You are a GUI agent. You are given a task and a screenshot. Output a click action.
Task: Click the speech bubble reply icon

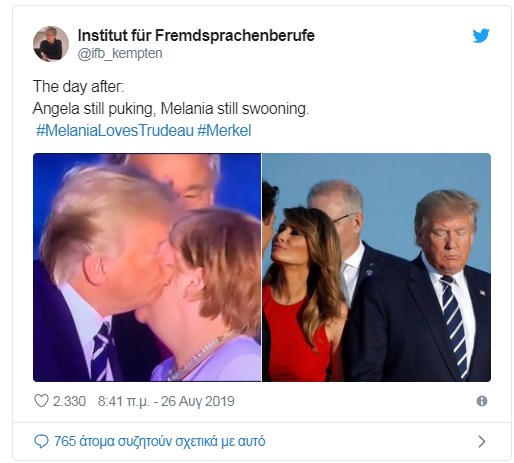click(41, 441)
